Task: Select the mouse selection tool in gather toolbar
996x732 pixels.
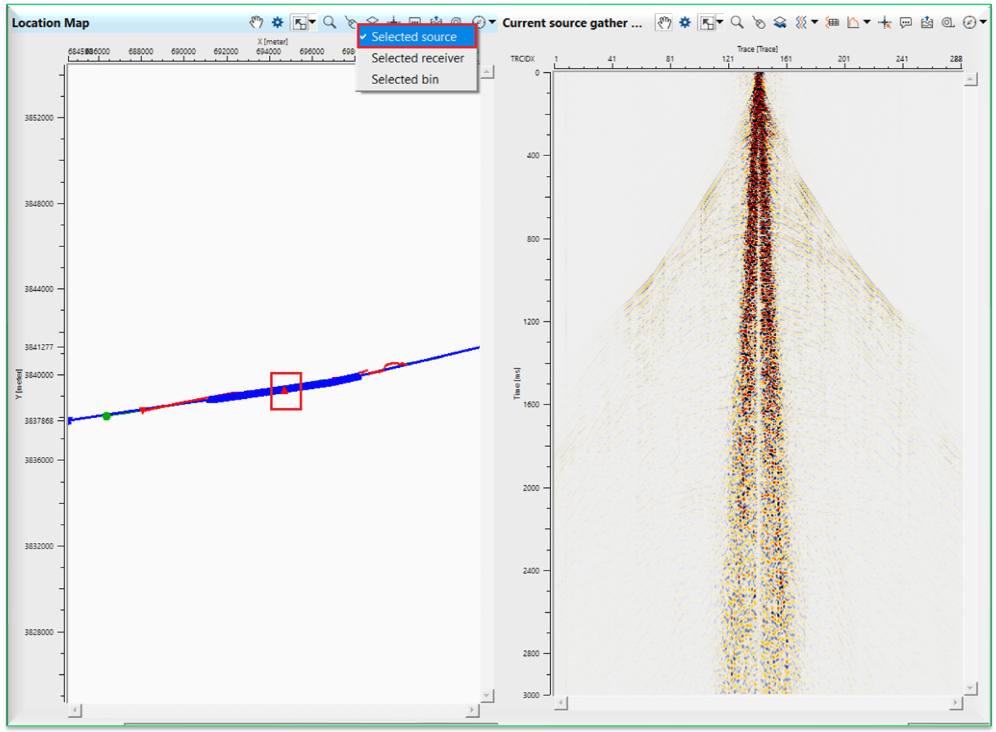Action: pos(760,22)
